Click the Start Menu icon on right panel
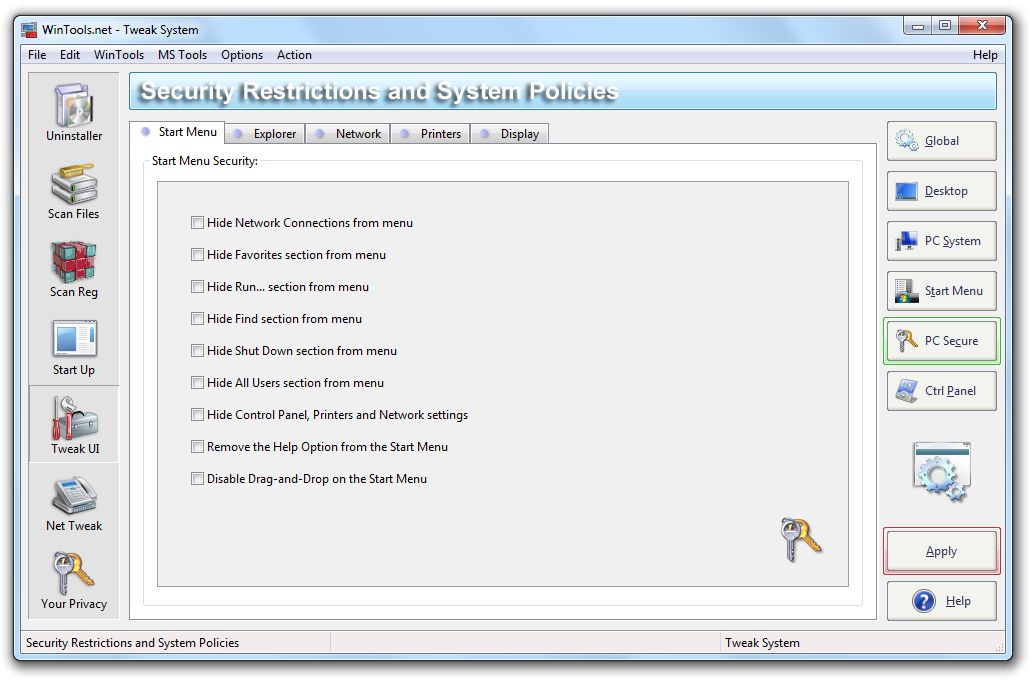 tap(906, 291)
